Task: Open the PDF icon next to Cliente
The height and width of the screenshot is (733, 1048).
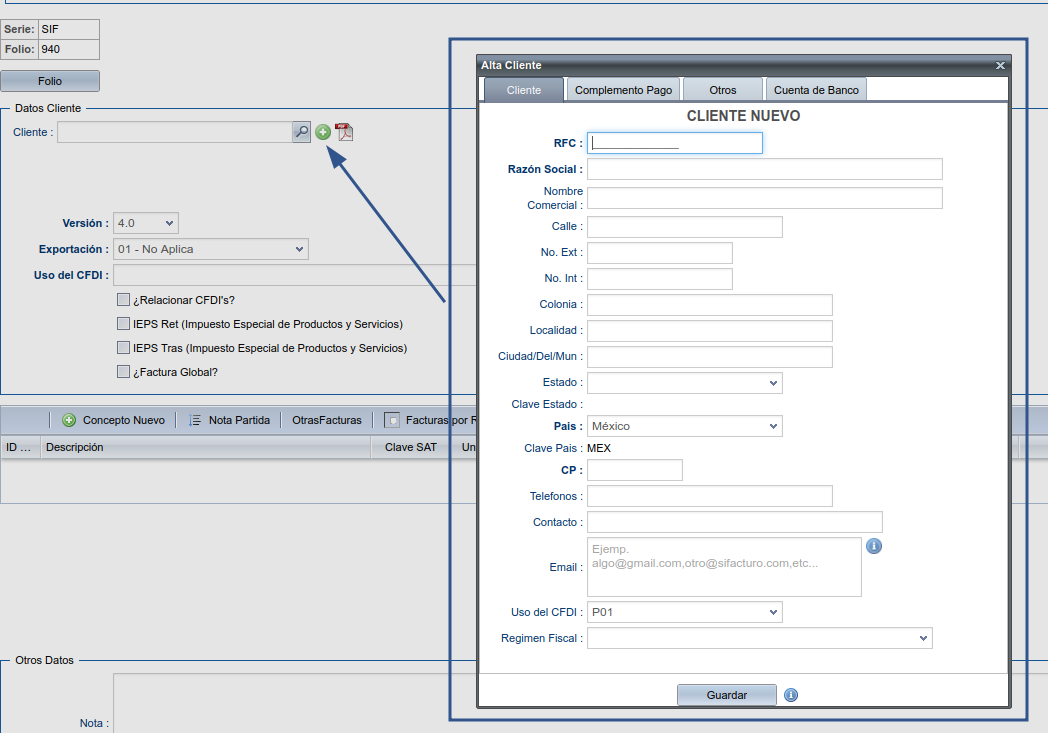Action: click(x=344, y=132)
